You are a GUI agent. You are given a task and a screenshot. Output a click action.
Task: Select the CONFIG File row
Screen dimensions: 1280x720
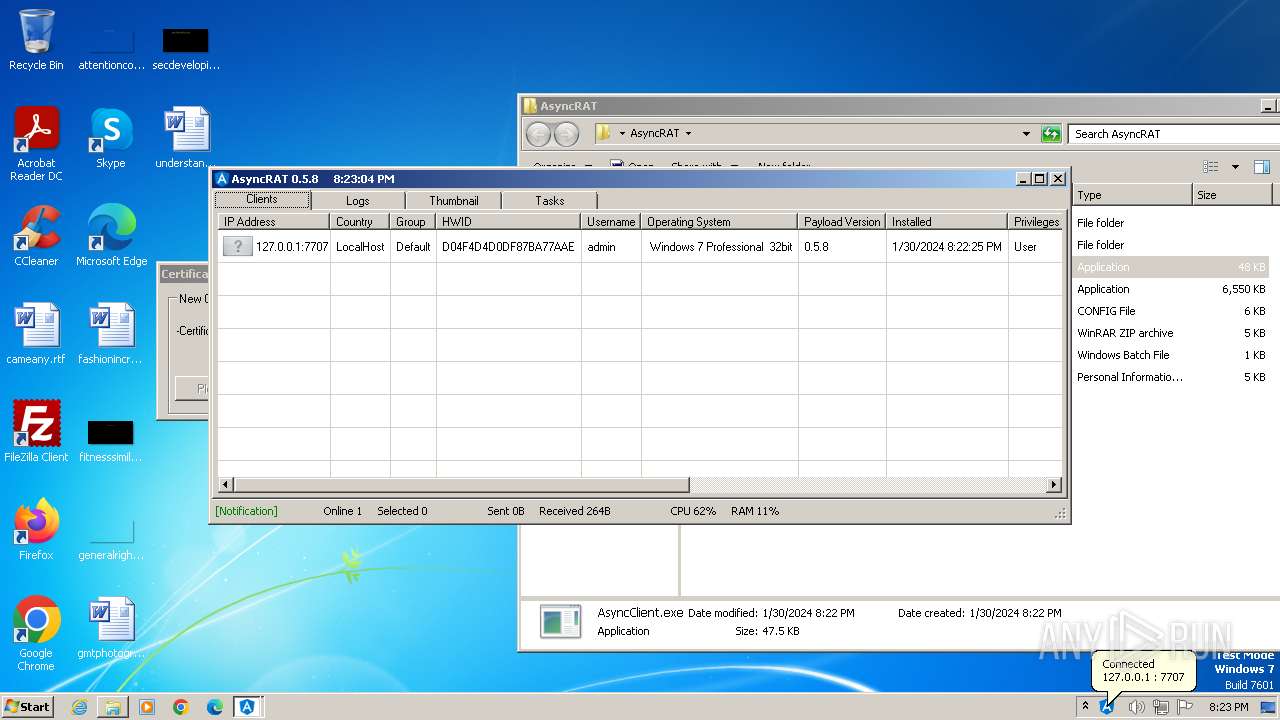click(1171, 311)
